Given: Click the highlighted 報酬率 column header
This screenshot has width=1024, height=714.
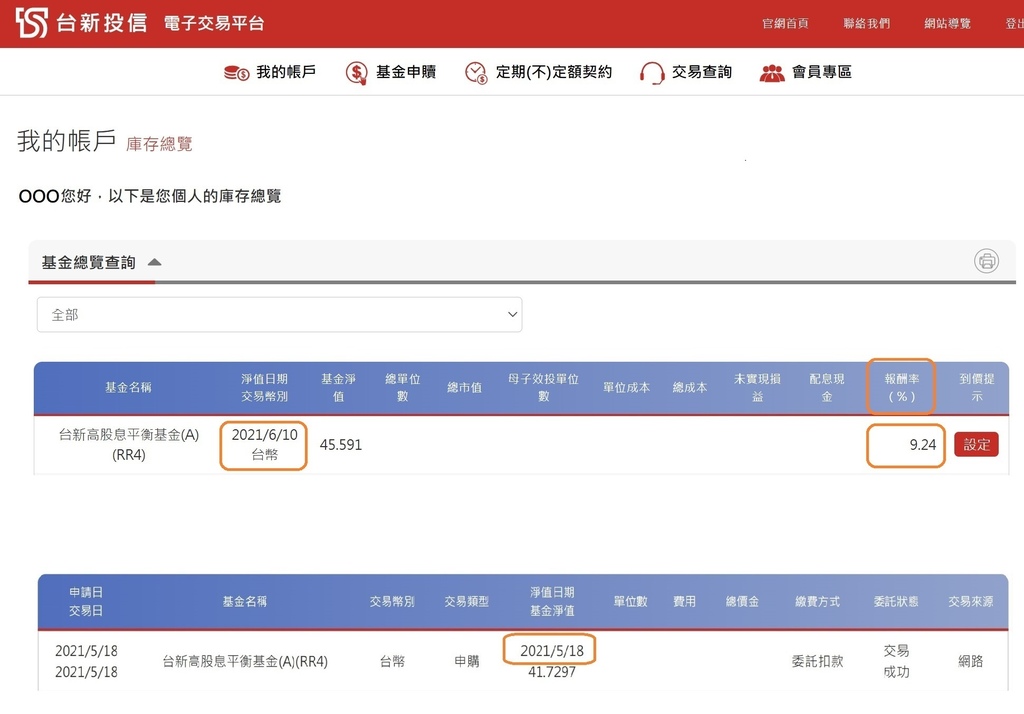Looking at the screenshot, I should coord(899,387).
